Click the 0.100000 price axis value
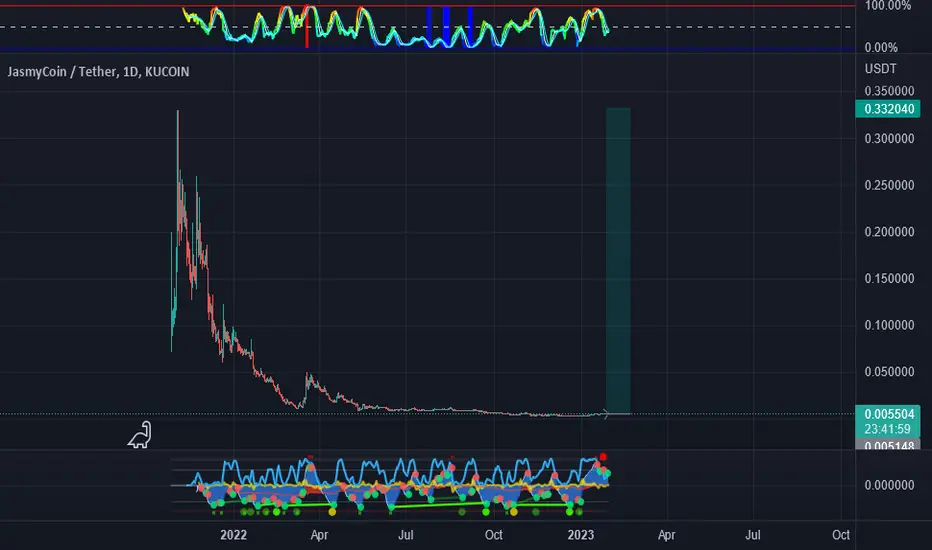Viewport: 932px width, 550px height. [x=889, y=325]
